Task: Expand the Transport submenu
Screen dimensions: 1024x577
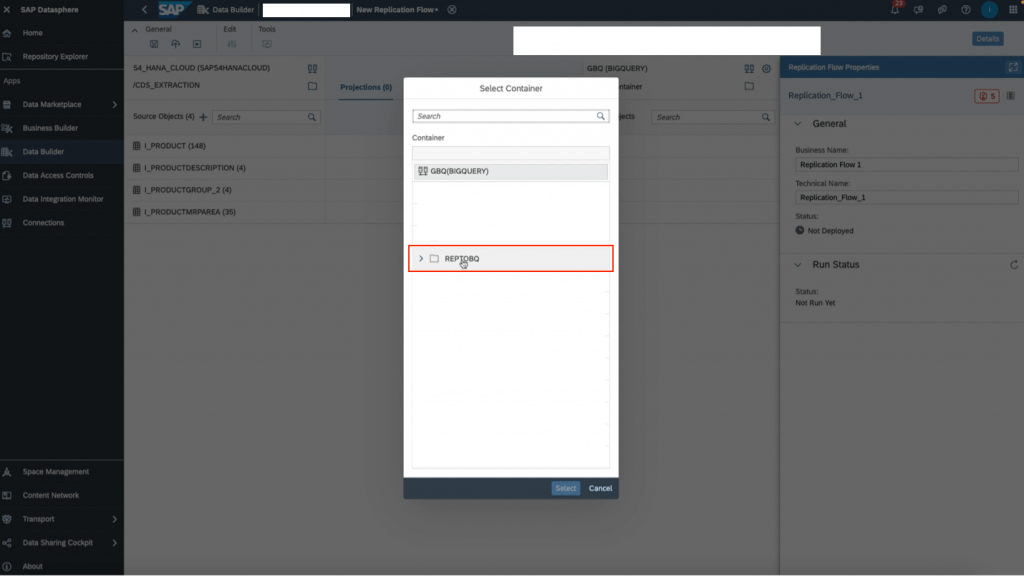Action: pos(114,520)
